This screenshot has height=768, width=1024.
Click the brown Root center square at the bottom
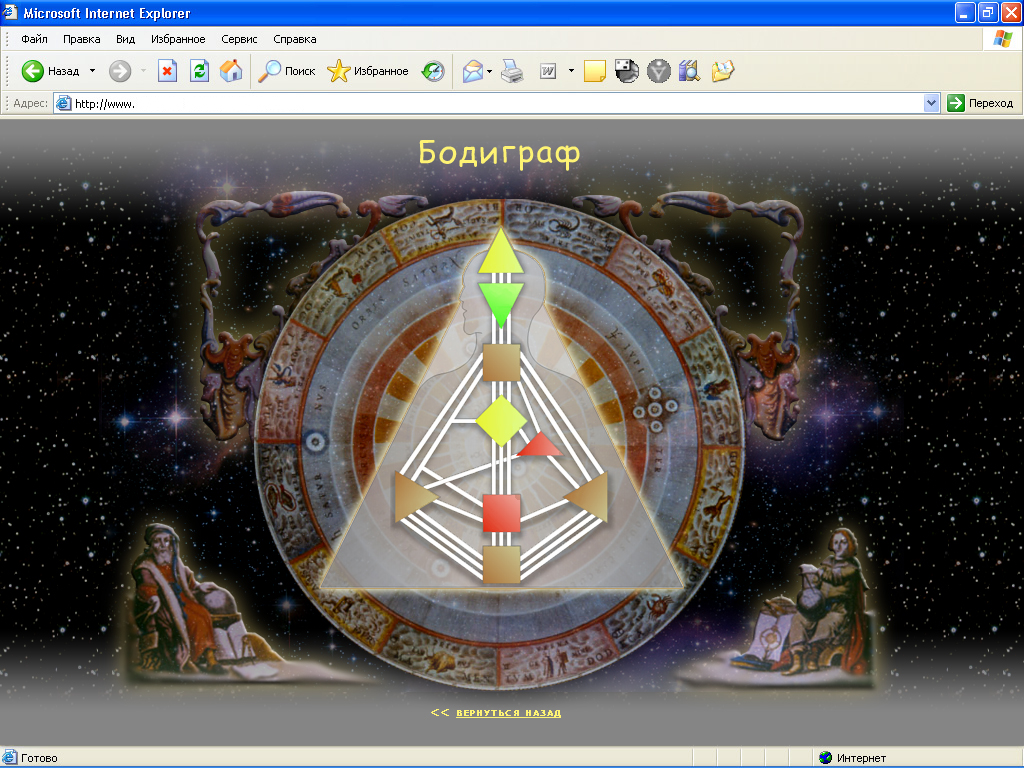pyautogui.click(x=501, y=564)
